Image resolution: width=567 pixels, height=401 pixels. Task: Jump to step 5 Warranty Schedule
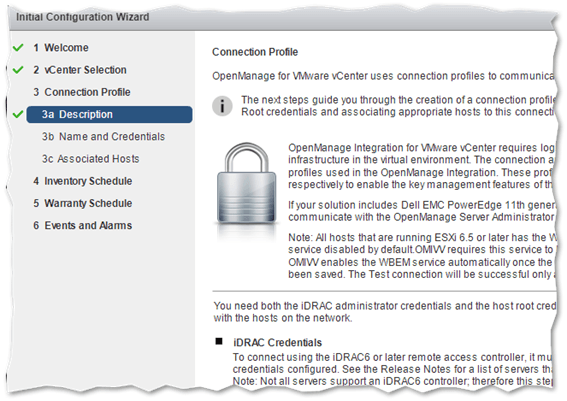83,203
